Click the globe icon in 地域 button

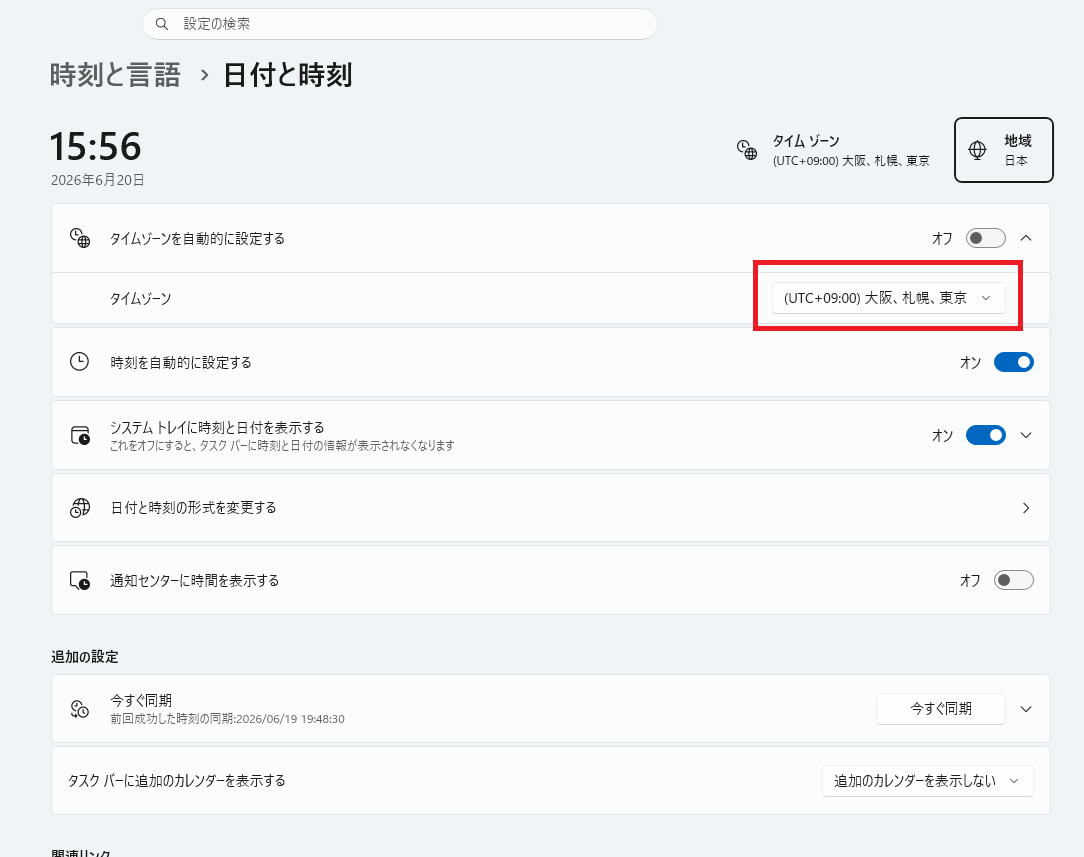point(977,150)
